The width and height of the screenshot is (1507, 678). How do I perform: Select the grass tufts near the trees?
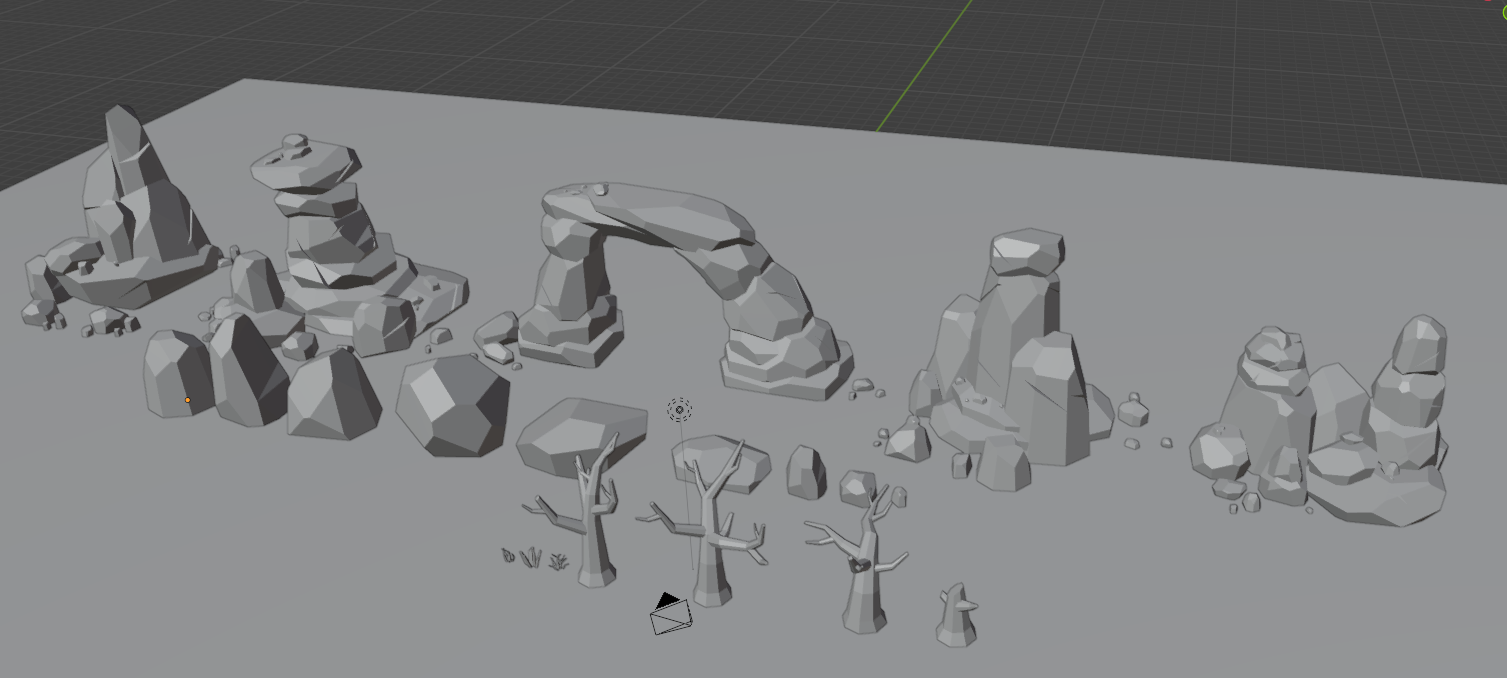coord(534,558)
